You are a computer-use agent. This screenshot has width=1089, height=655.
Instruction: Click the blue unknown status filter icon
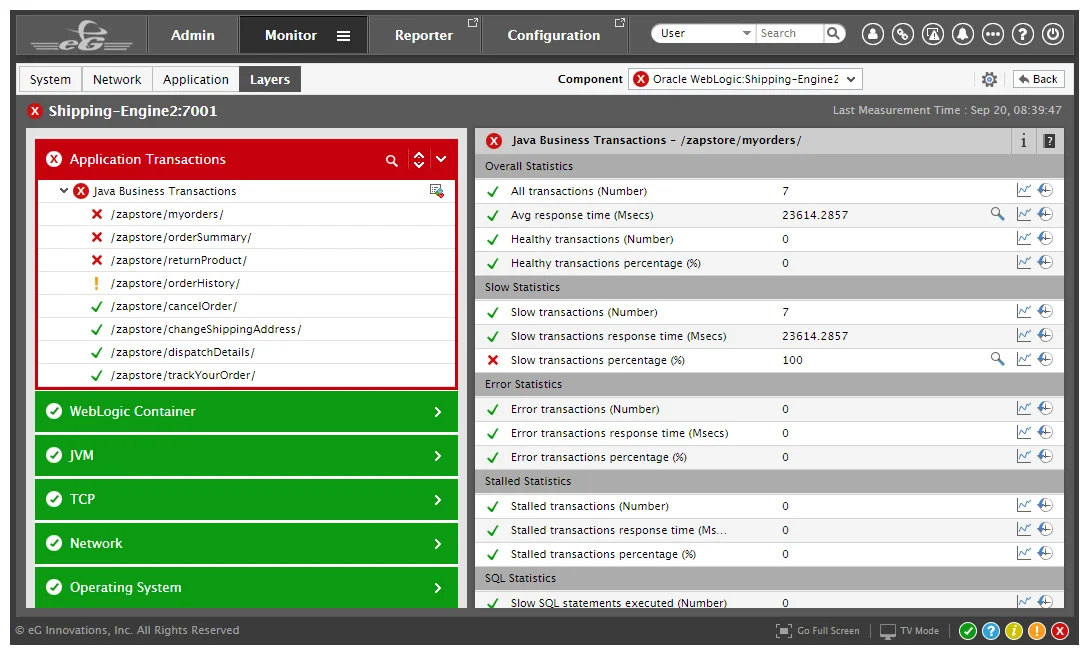tap(991, 631)
